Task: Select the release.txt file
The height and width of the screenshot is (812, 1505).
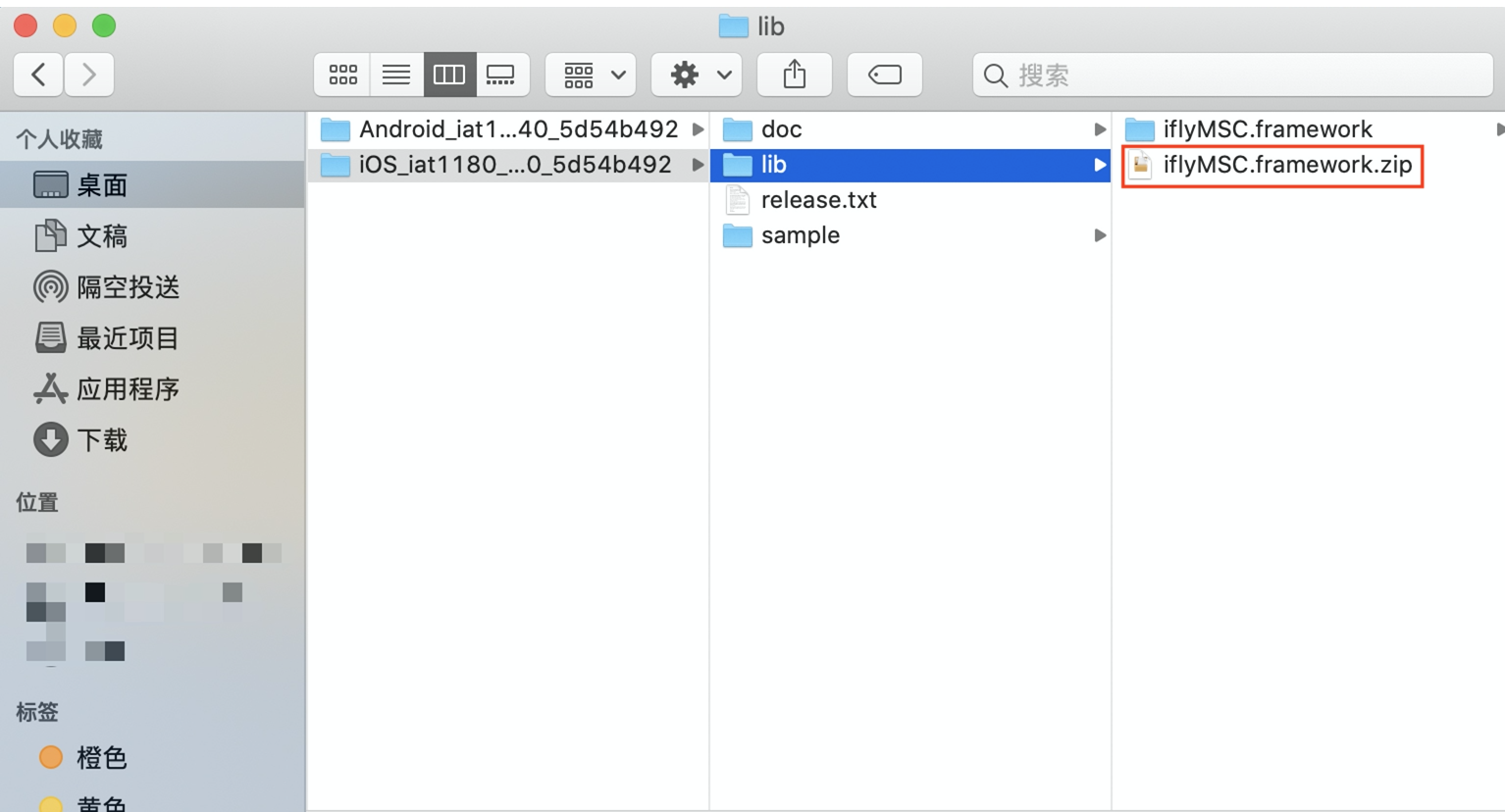Action: click(910, 200)
